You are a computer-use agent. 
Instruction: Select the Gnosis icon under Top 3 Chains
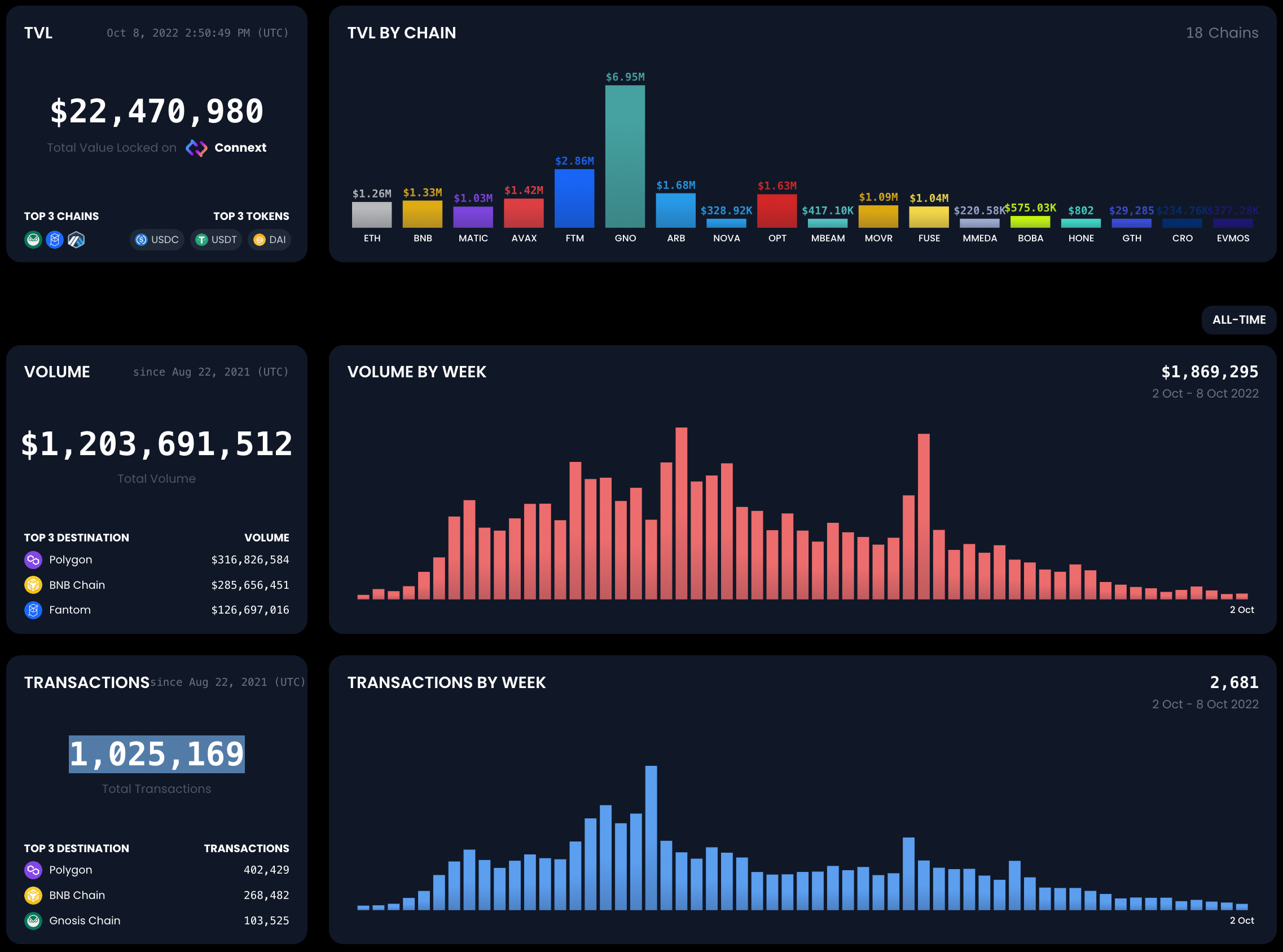[x=33, y=239]
